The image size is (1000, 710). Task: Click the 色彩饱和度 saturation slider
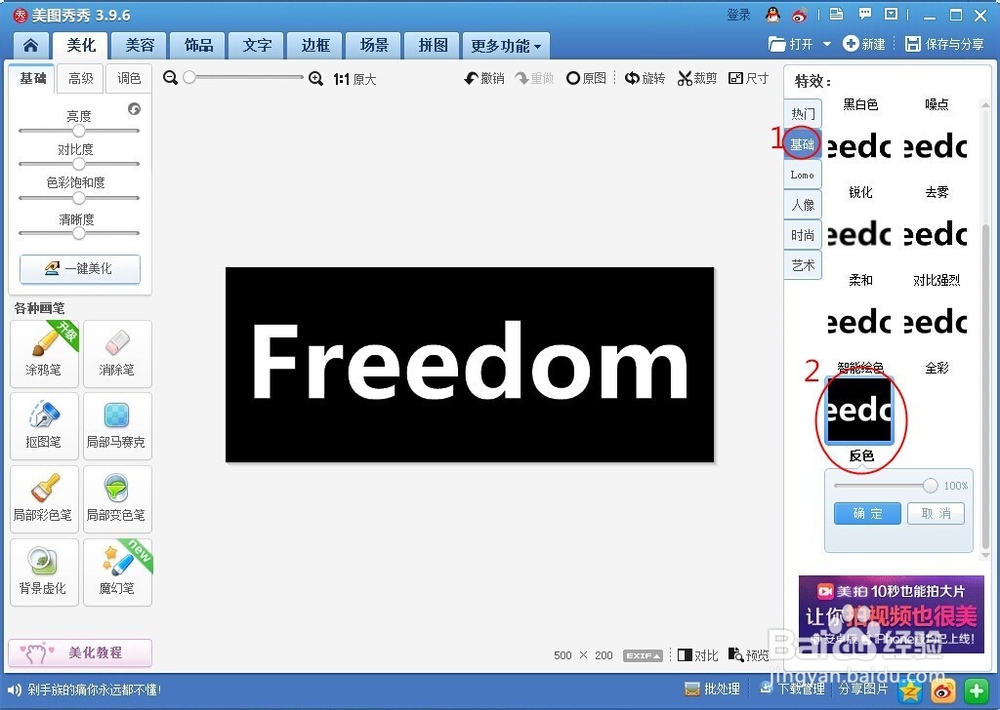79,198
